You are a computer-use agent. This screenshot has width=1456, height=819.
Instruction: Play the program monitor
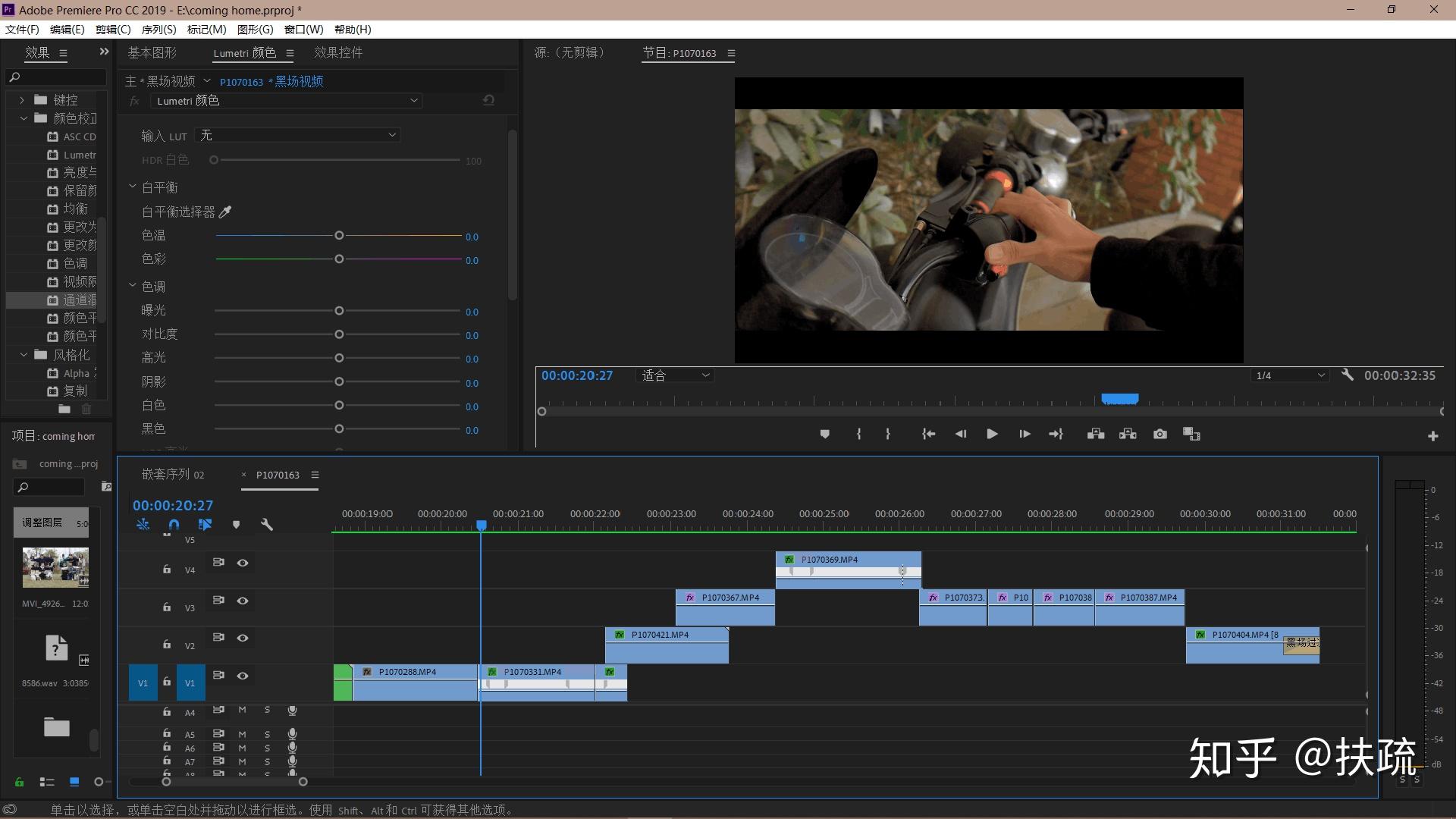(x=992, y=435)
